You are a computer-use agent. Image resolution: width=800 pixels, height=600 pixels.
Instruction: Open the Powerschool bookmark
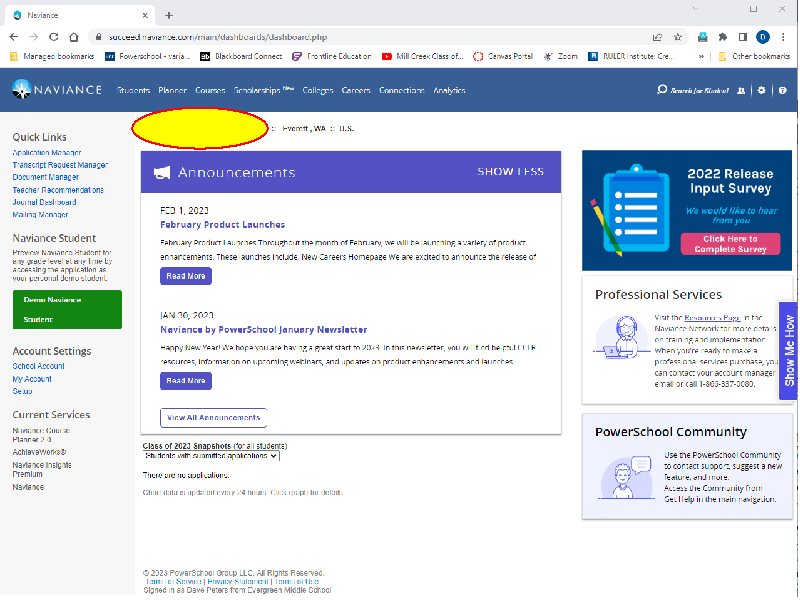click(147, 56)
